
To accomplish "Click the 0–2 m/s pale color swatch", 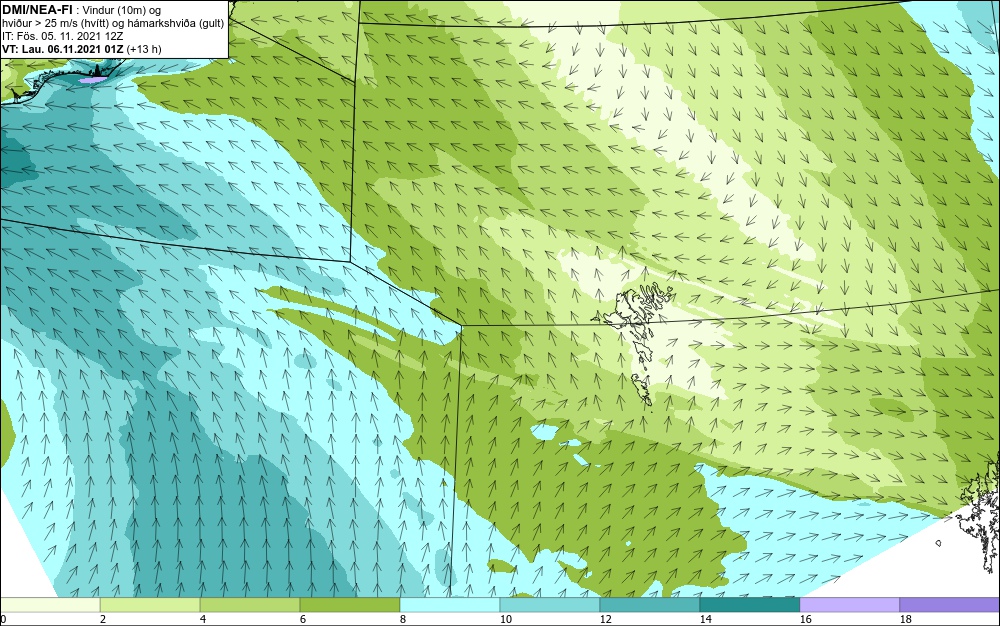I will click(50, 605).
